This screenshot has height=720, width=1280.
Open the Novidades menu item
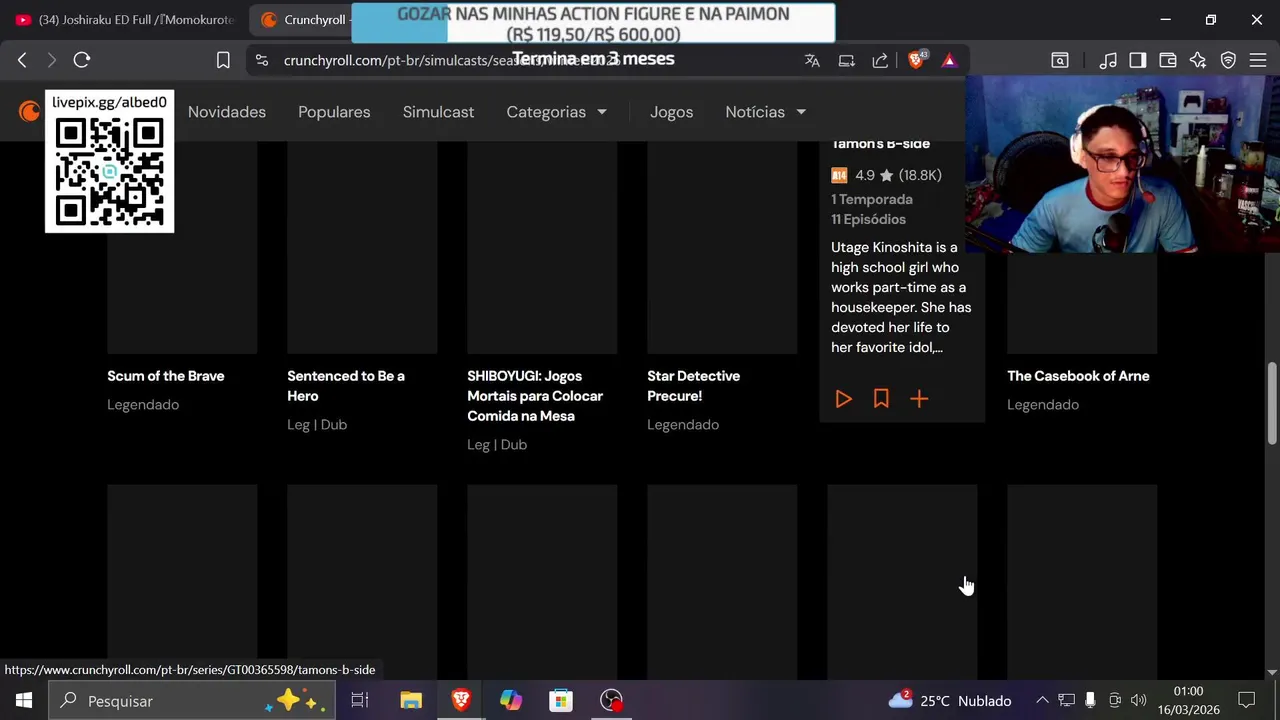coord(227,112)
